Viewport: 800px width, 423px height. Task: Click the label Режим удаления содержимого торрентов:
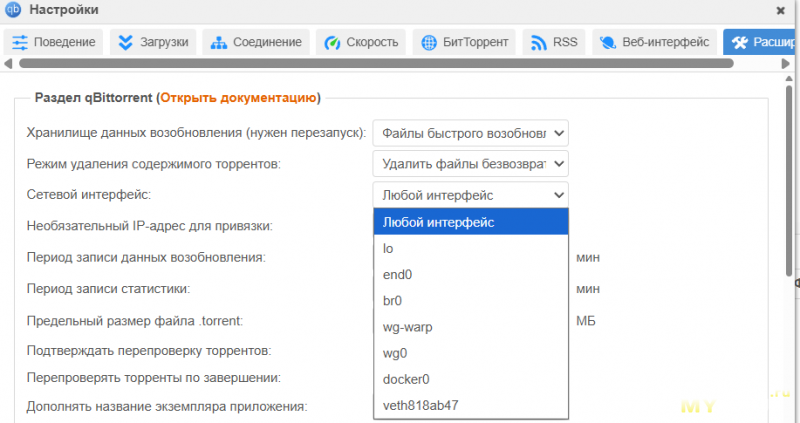pyautogui.click(x=154, y=164)
